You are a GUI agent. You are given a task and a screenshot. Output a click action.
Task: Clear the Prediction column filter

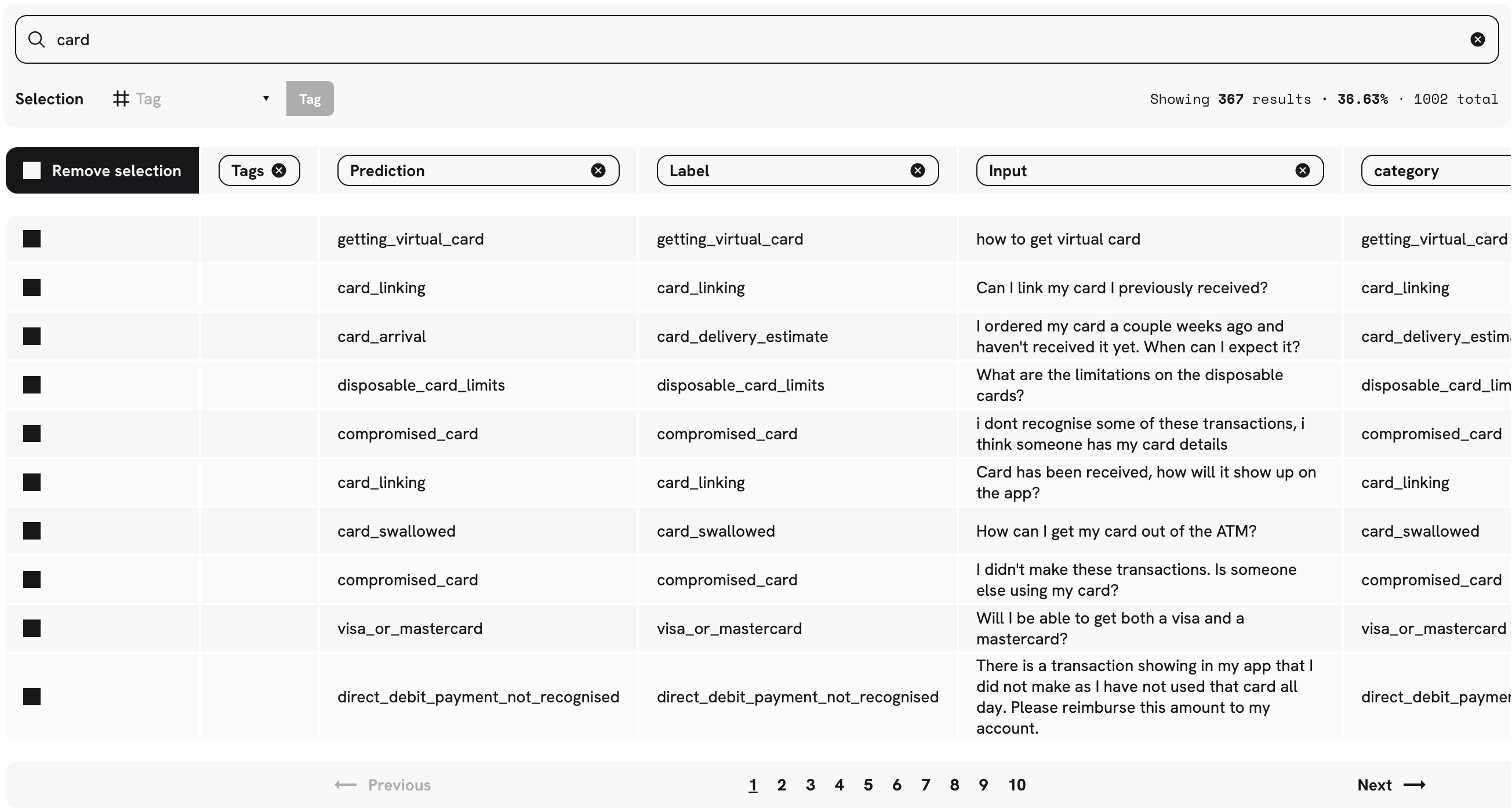598,170
